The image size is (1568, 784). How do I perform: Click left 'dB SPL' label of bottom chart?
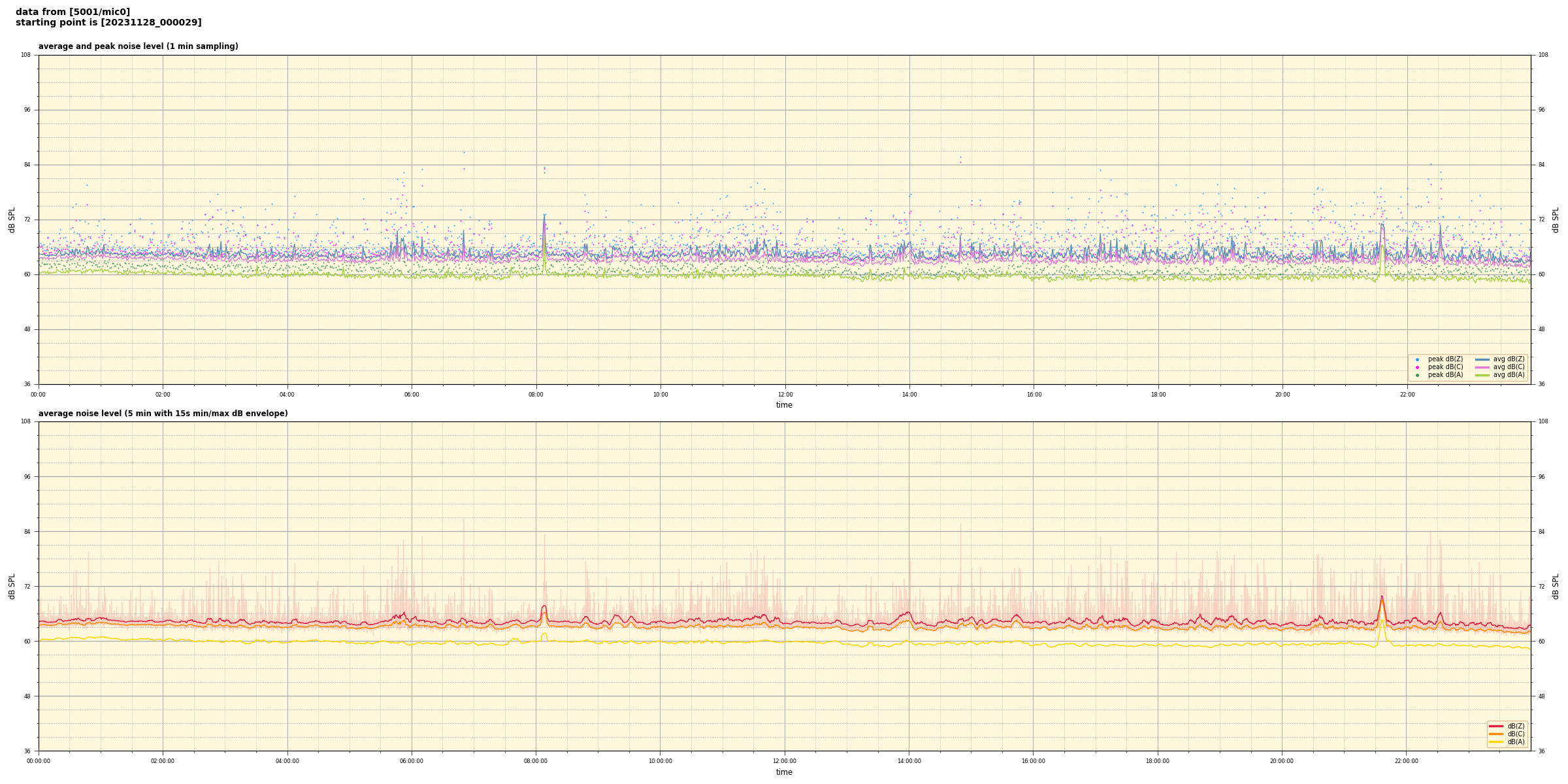coord(12,586)
